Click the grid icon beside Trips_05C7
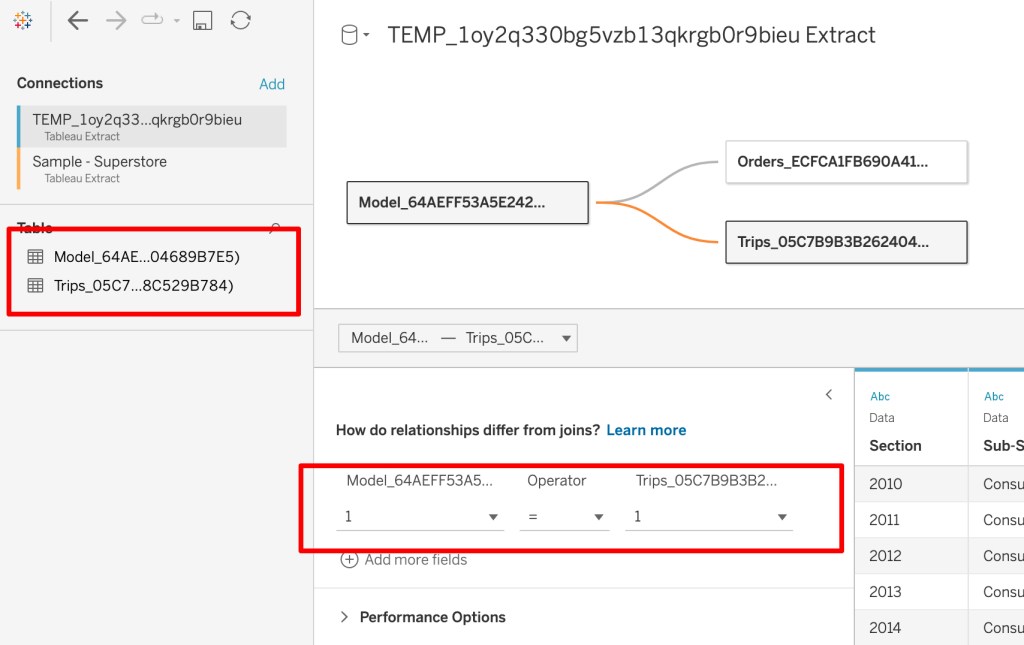1024x645 pixels. (x=35, y=285)
